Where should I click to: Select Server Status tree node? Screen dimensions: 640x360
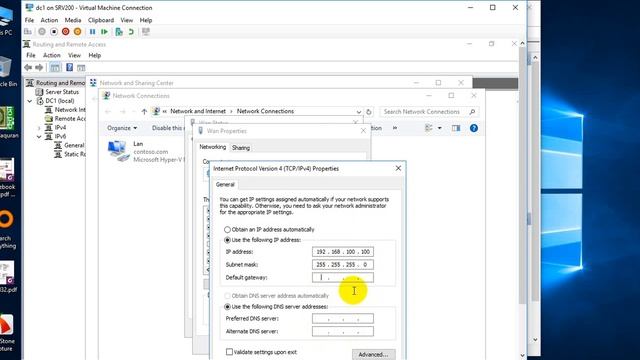point(62,92)
